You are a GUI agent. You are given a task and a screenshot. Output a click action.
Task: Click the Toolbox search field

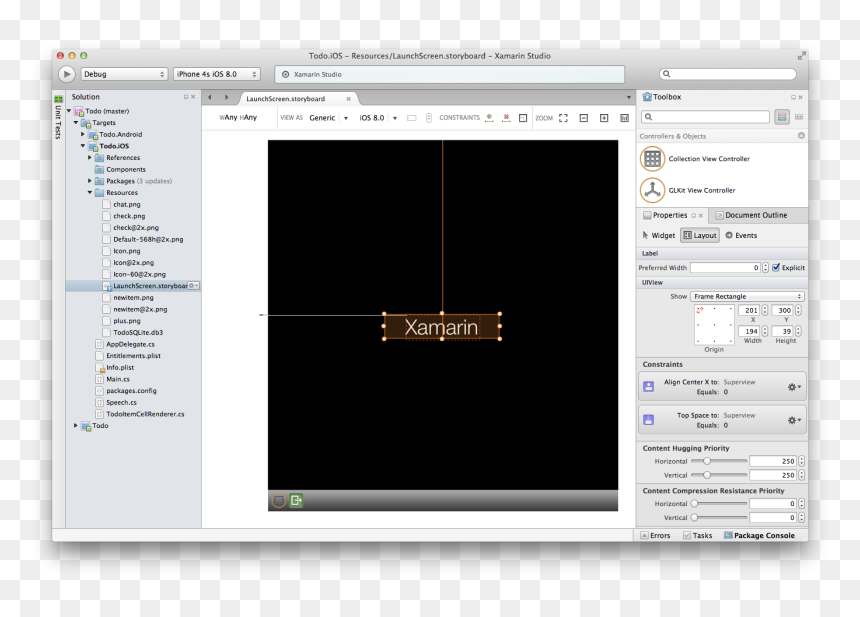[705, 117]
